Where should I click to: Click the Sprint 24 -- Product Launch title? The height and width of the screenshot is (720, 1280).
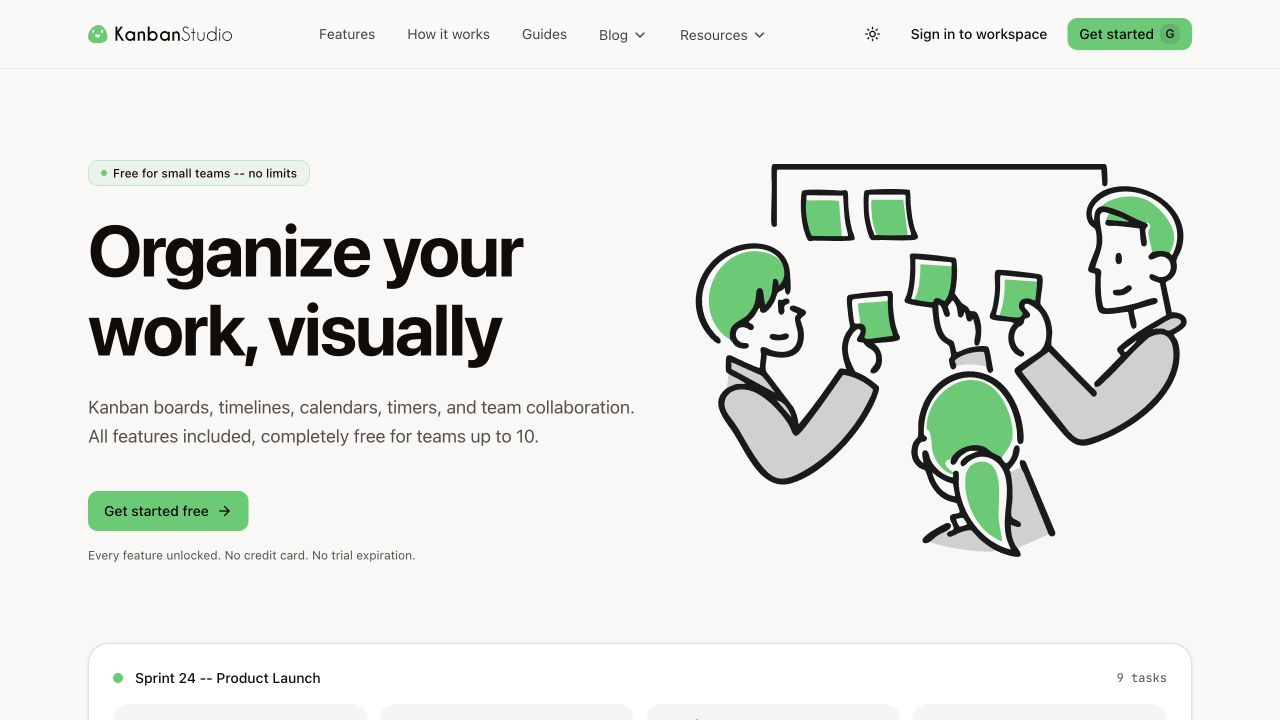point(228,678)
